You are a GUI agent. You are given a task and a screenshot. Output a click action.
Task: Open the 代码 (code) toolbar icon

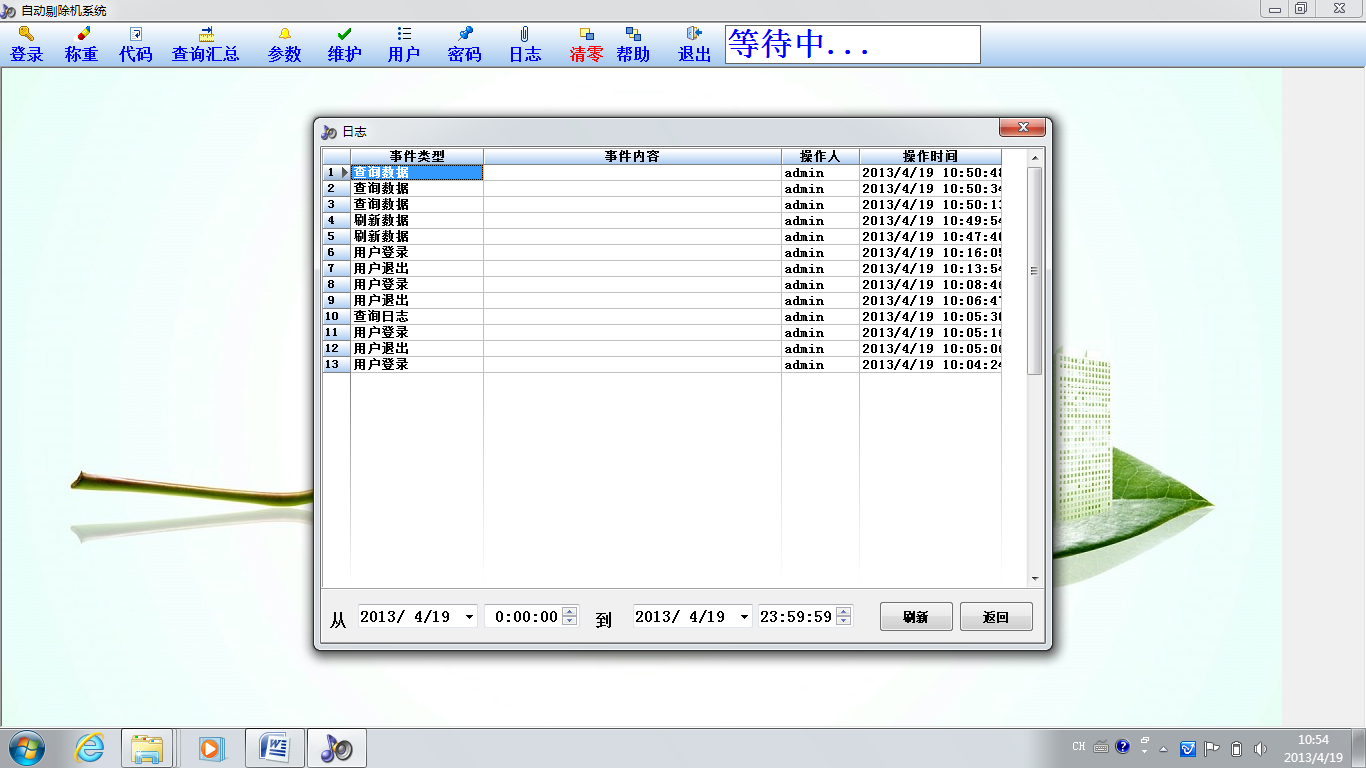click(136, 45)
